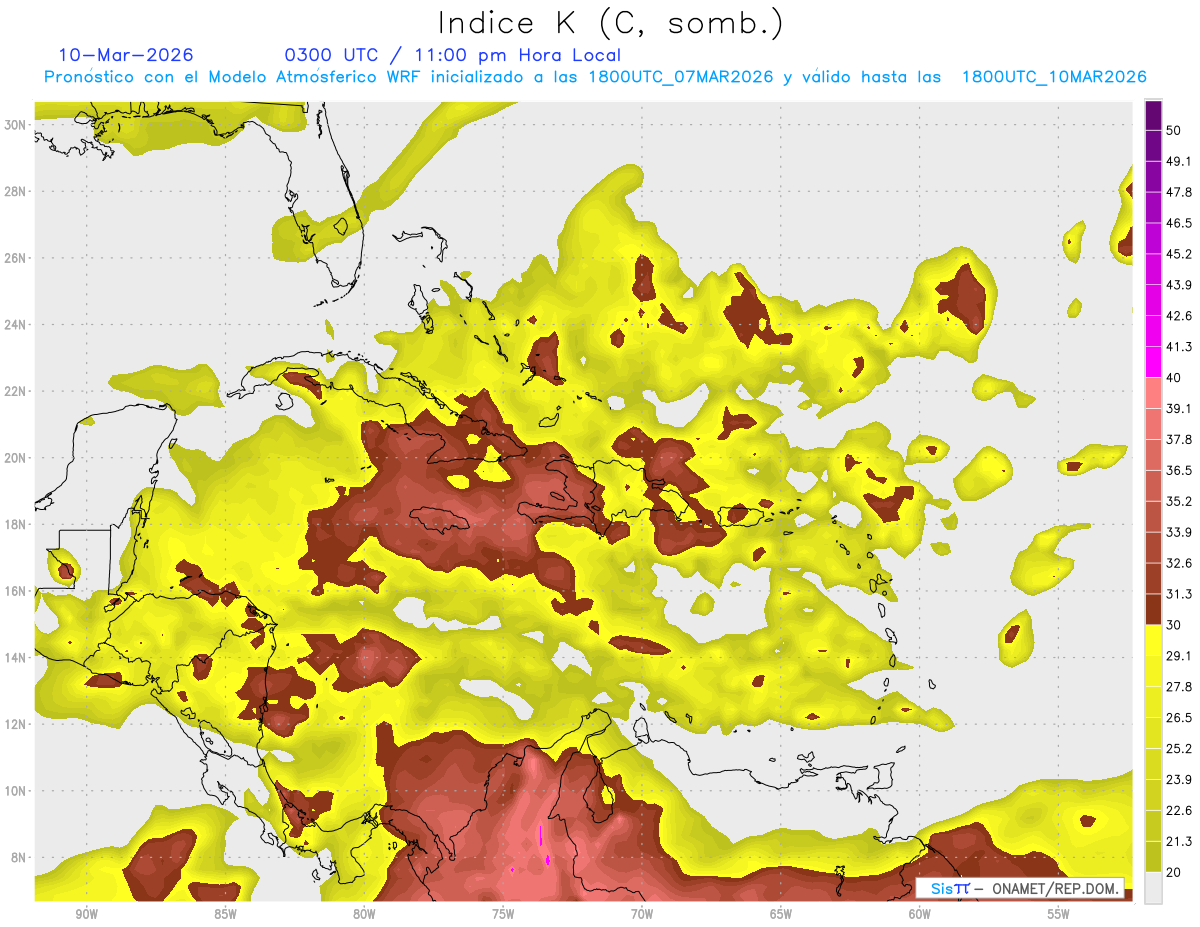Click the '60W' longitude axis label
The image size is (1200, 927).
point(920,915)
